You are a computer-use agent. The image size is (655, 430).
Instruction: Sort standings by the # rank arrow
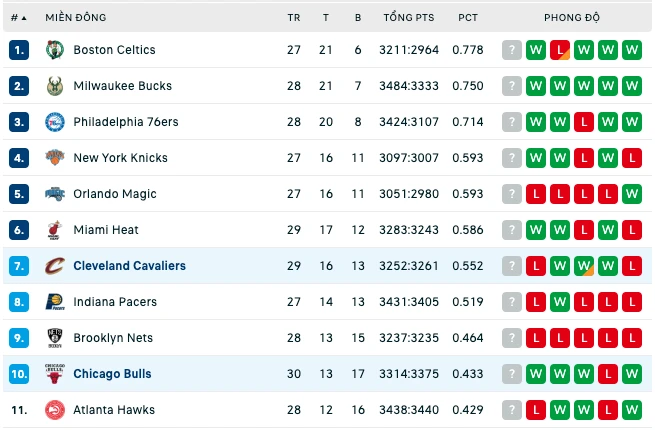pos(19,18)
